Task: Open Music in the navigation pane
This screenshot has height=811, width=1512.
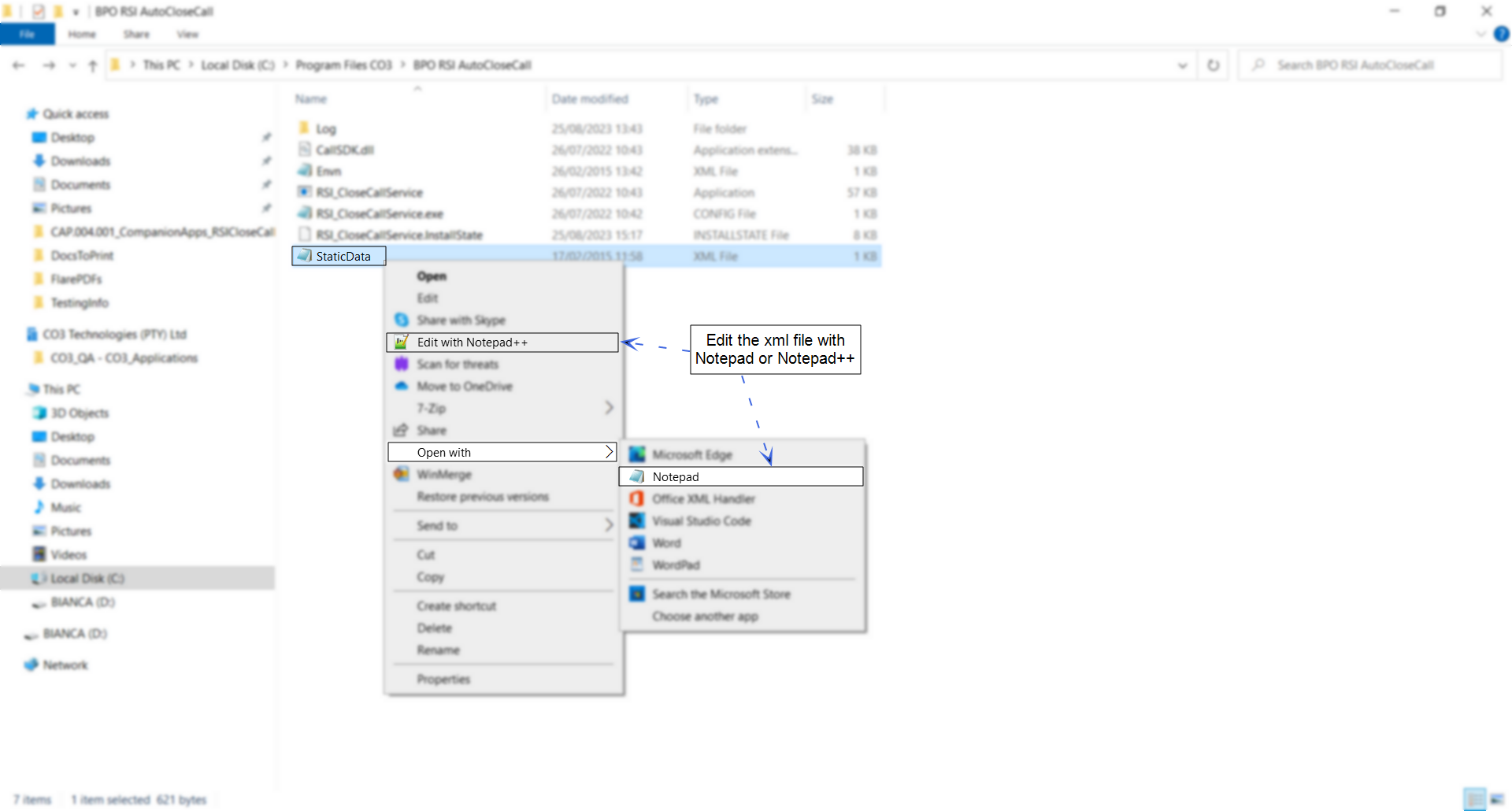Action: click(66, 507)
